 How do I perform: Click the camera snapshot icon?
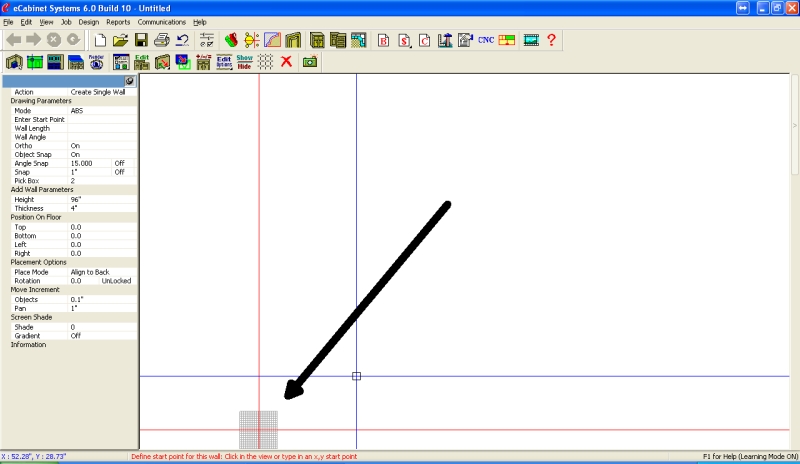[x=310, y=61]
